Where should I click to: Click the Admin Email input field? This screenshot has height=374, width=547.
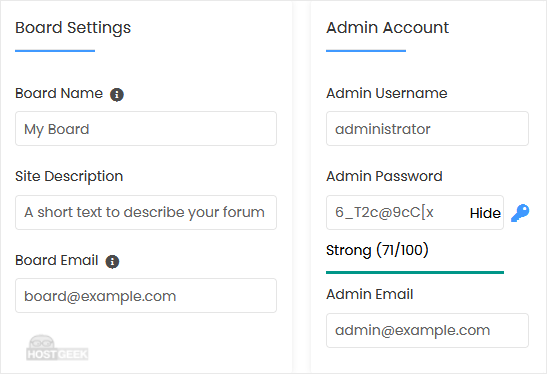[427, 330]
